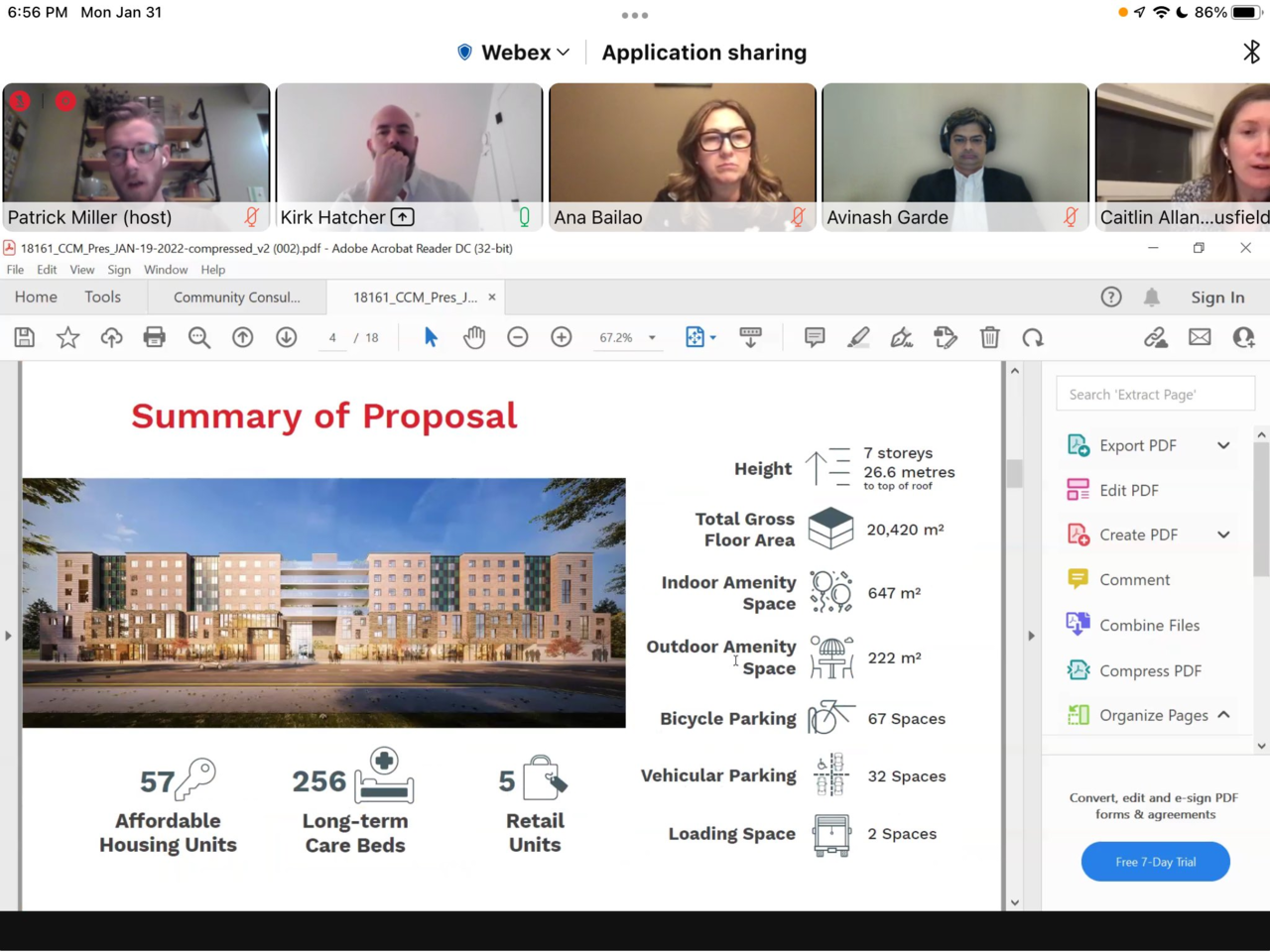Open the File menu
The image size is (1270, 952).
(15, 270)
